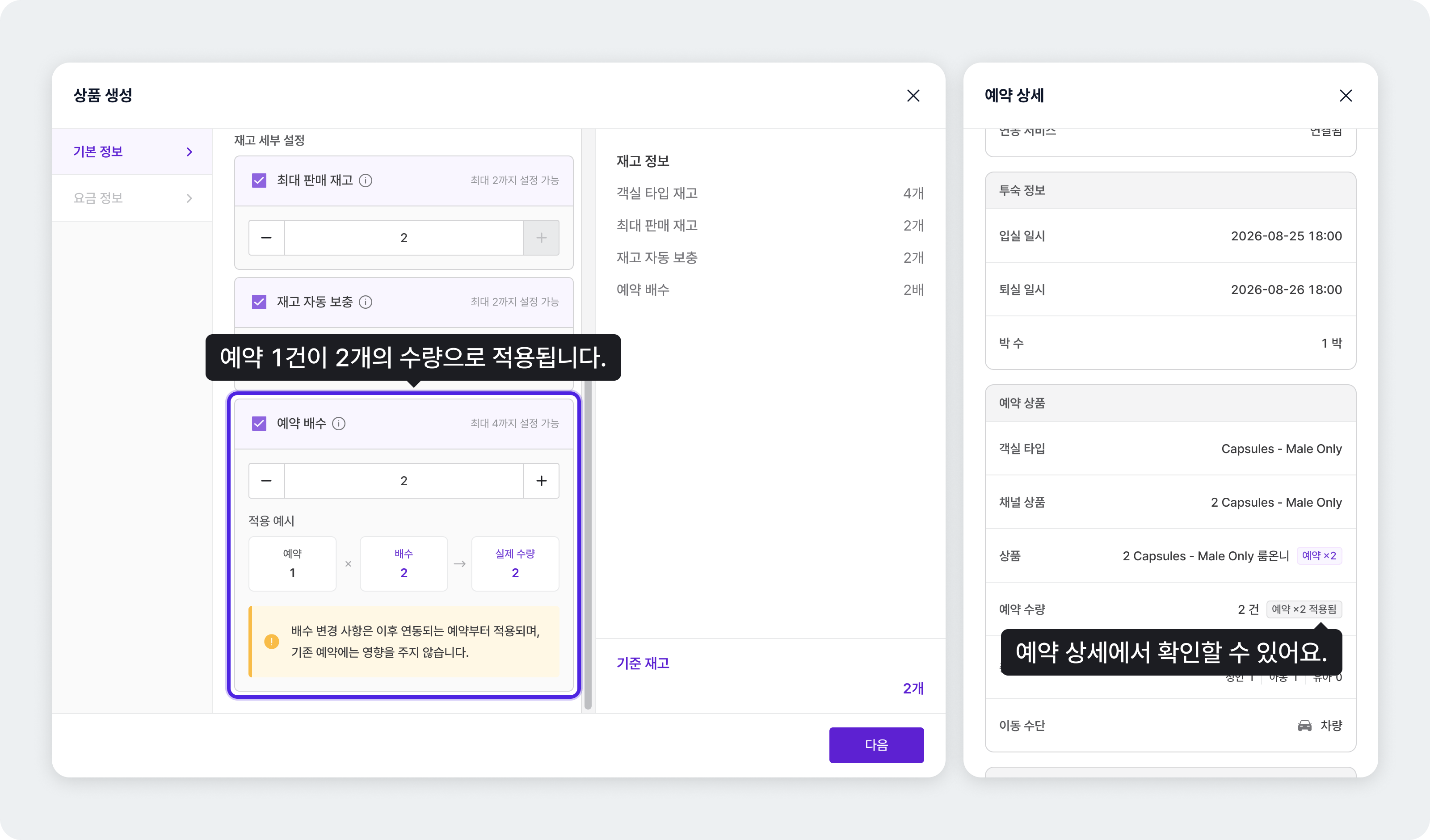Click the 예약 ×2 badge on 상품 row
This screenshot has width=1430, height=840.
click(1319, 556)
